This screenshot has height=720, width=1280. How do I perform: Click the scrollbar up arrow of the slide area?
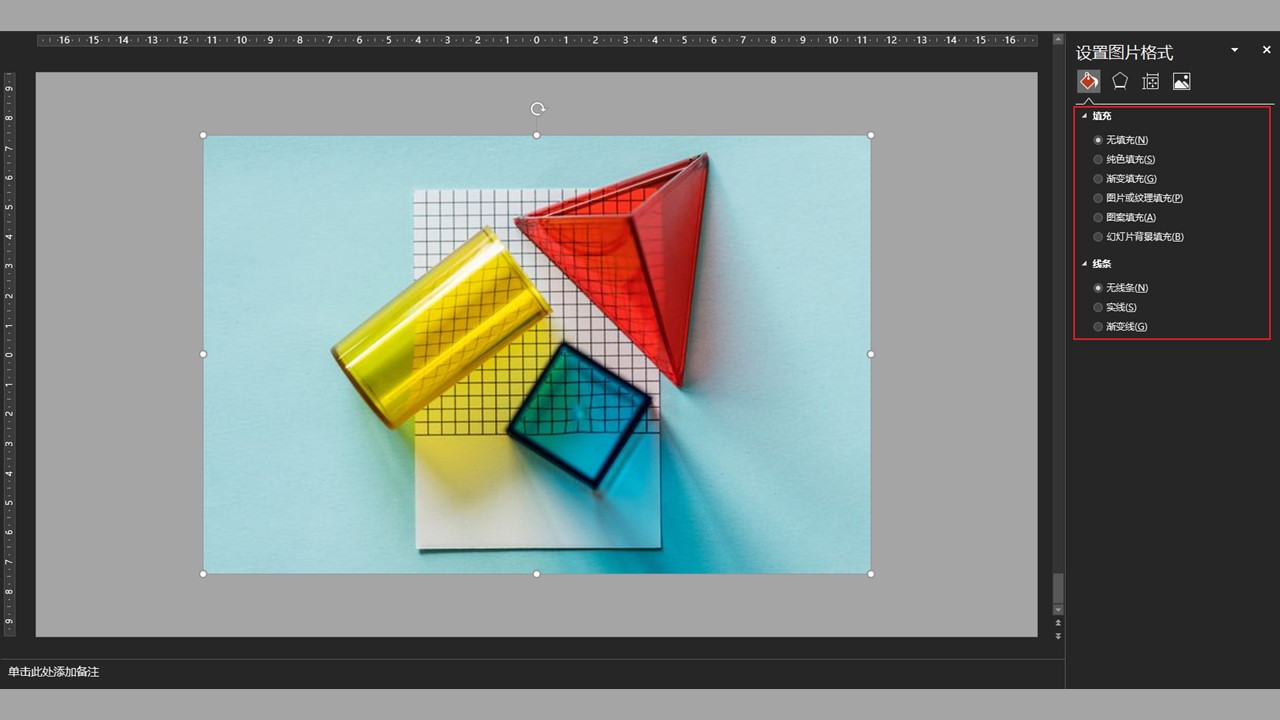[x=1058, y=41]
